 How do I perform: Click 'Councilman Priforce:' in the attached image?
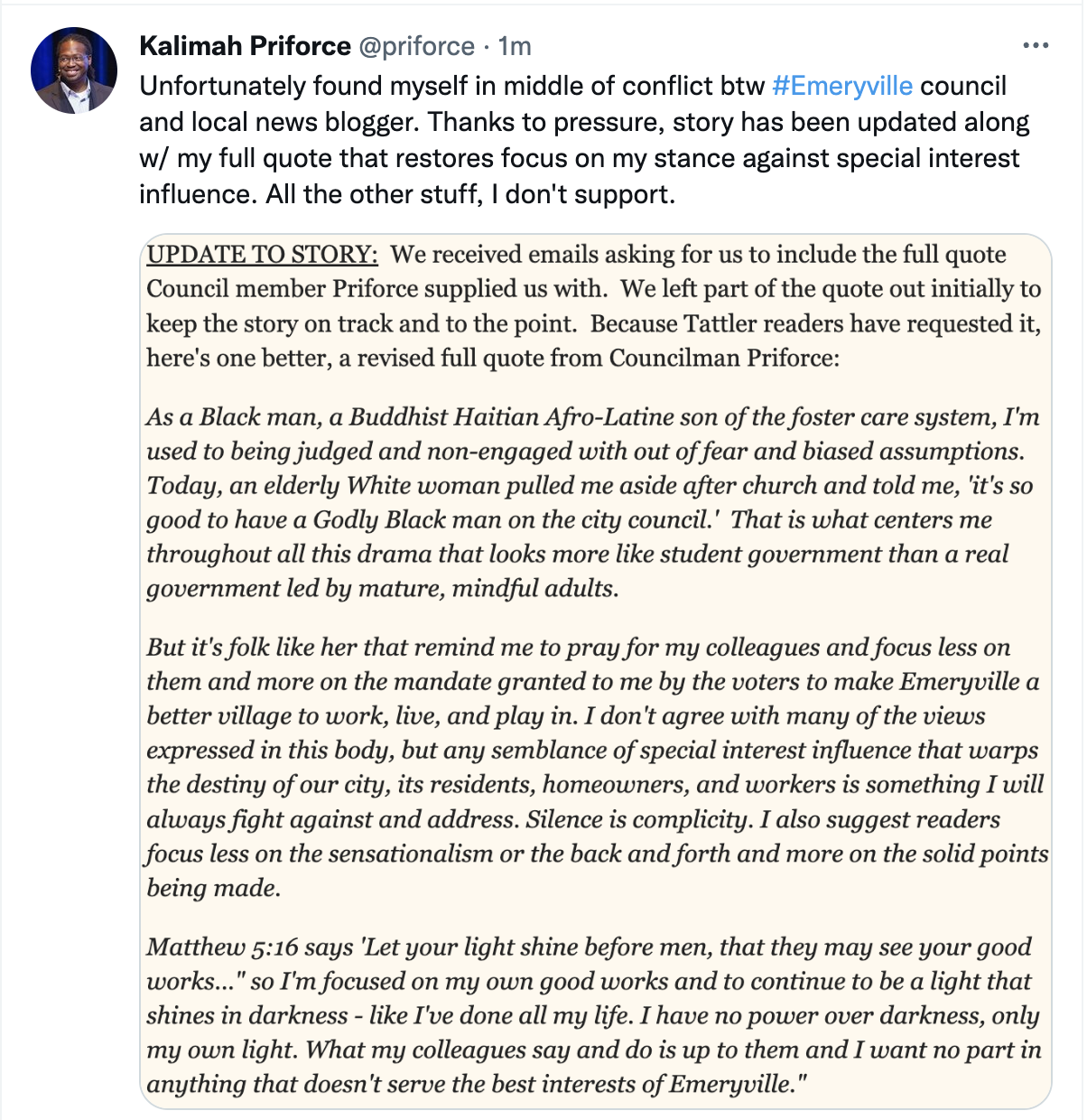(724, 358)
